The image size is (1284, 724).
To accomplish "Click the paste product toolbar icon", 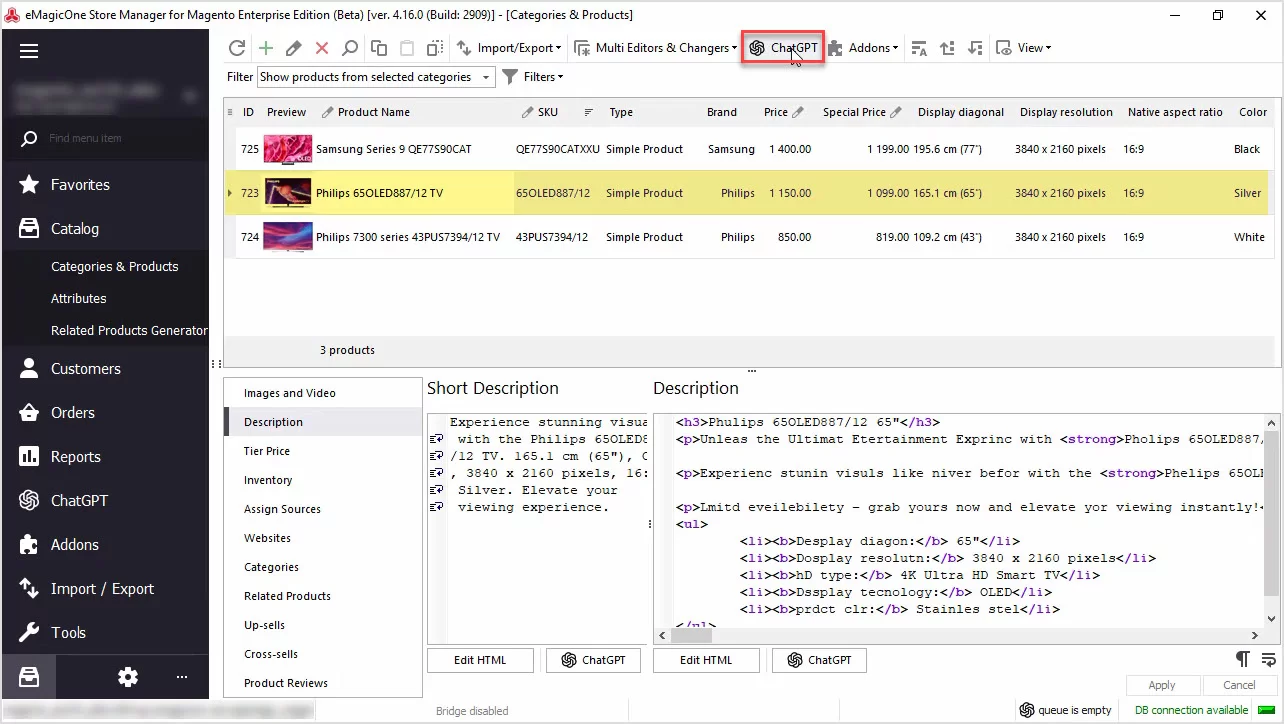I will (x=407, y=48).
